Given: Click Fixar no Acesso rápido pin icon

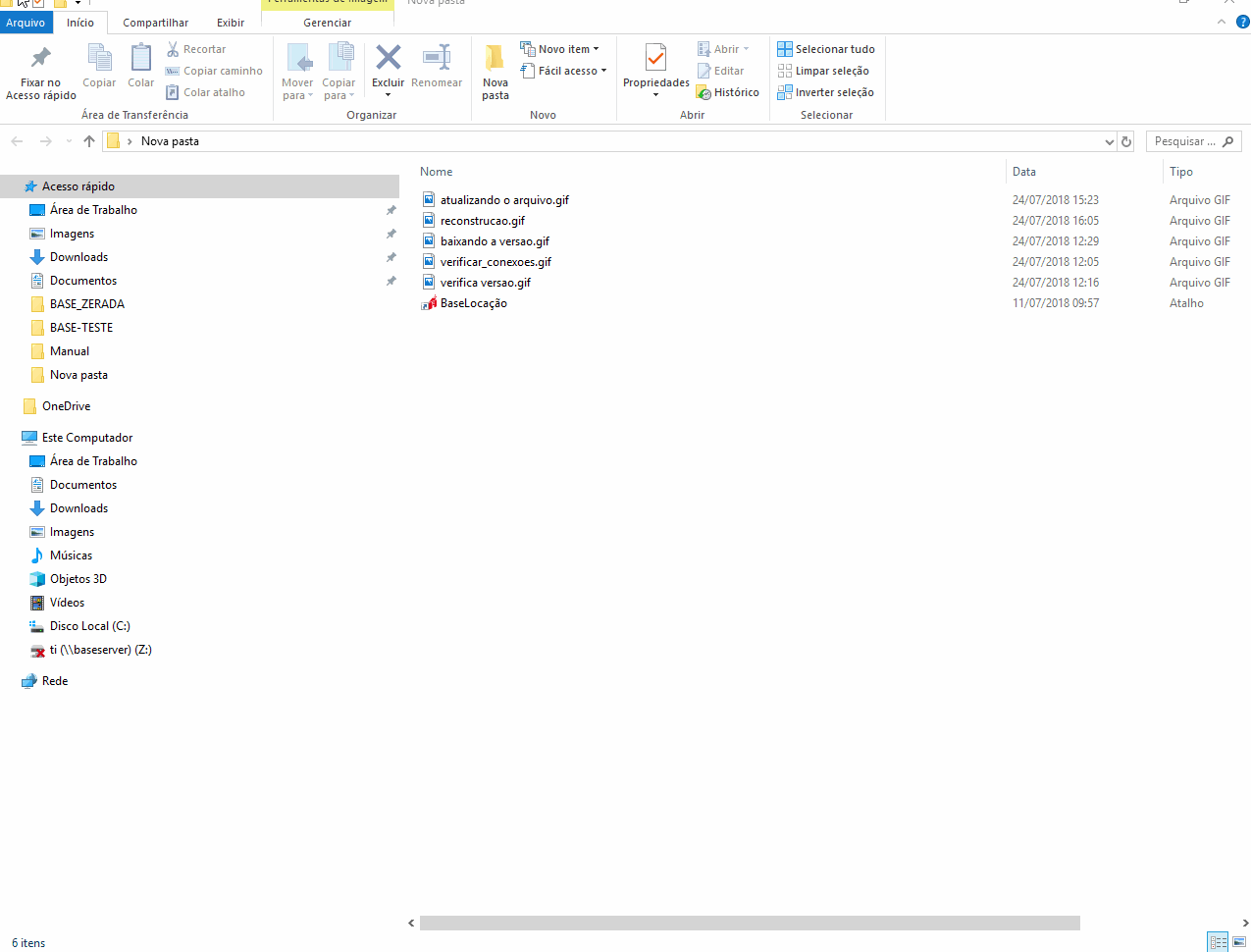Looking at the screenshot, I should tap(40, 59).
